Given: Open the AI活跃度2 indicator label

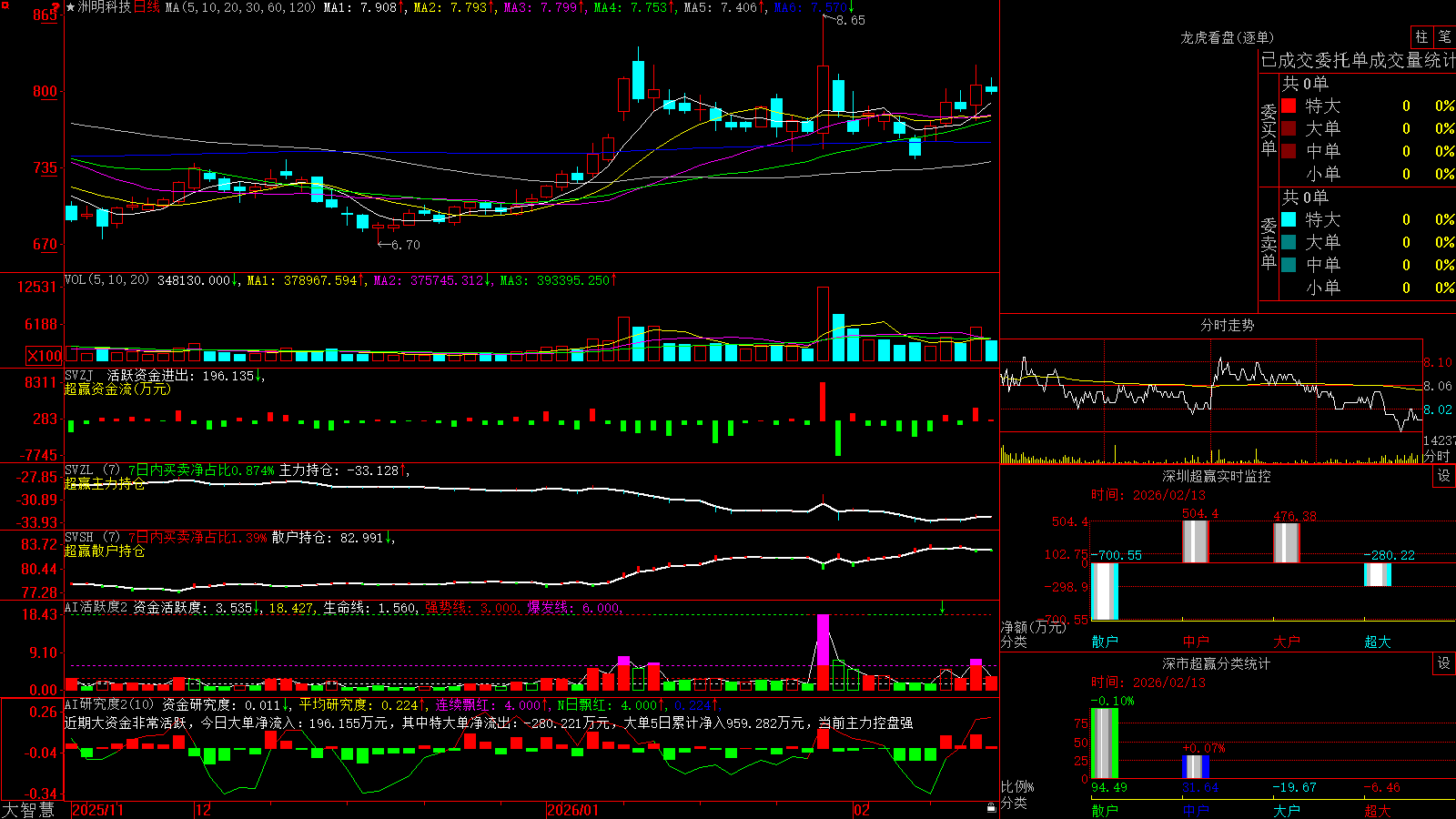Looking at the screenshot, I should [96, 607].
